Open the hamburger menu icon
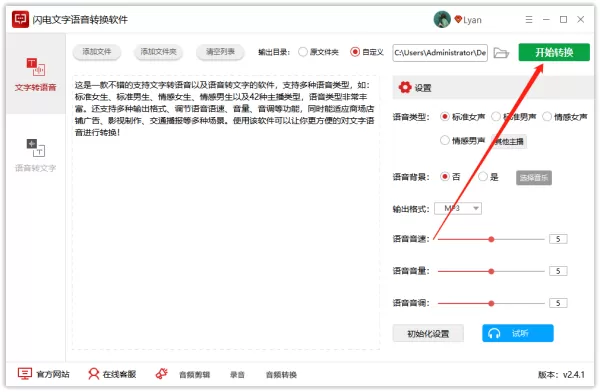This screenshot has width=600, height=392. click(529, 19)
